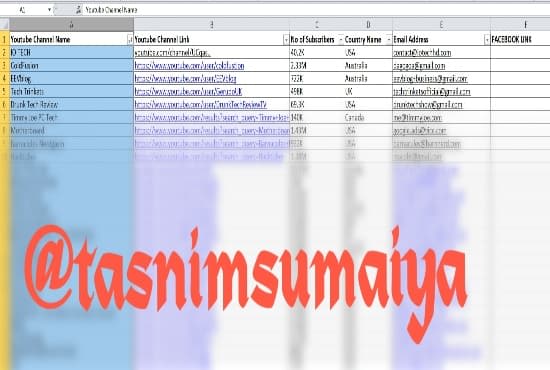
Task: Open the DrunkTechReviewTV YouTube link
Action: click(x=201, y=105)
